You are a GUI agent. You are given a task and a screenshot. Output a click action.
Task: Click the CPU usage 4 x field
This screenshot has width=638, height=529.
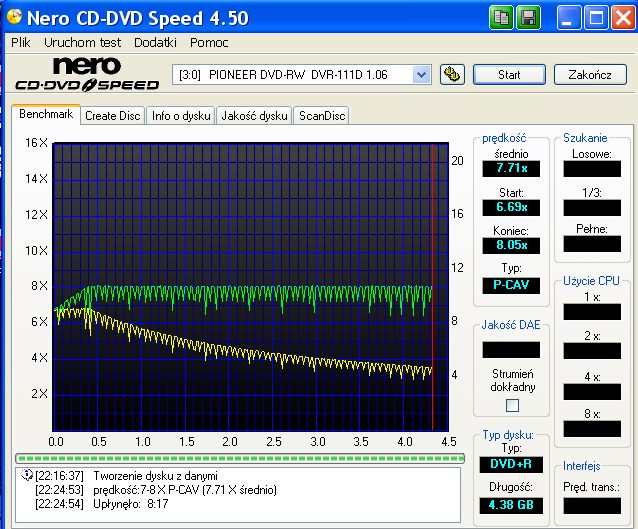coord(592,392)
